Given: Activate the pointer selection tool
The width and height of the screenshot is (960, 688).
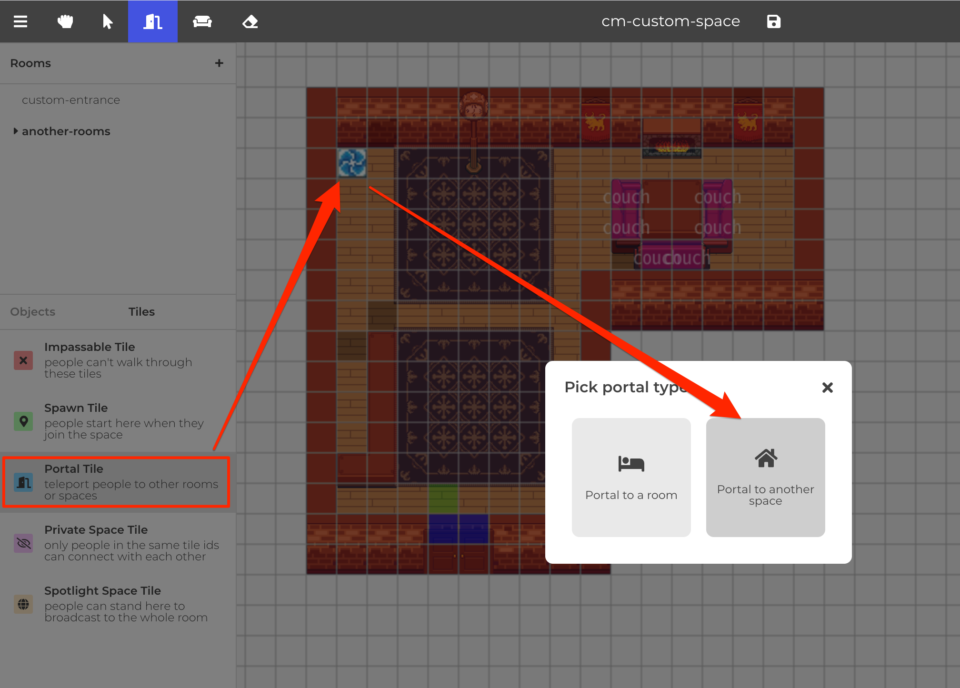Looking at the screenshot, I should [108, 21].
